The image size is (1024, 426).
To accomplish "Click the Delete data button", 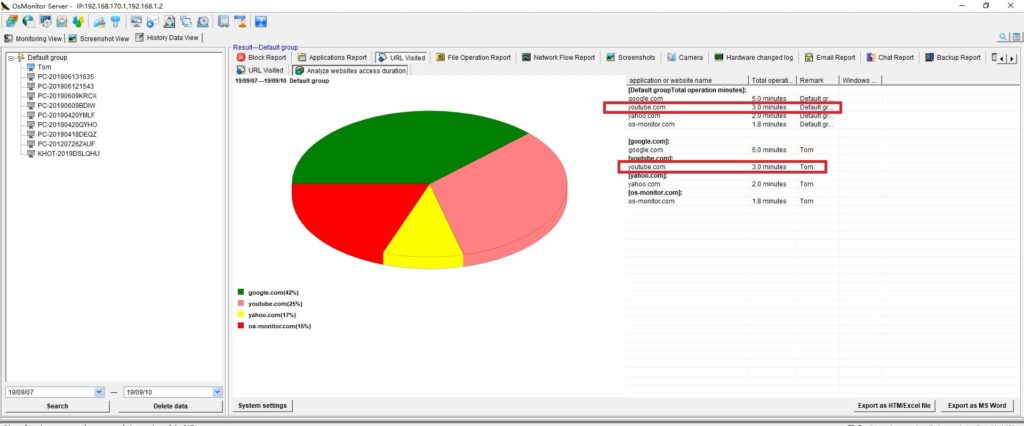I will pos(170,406).
